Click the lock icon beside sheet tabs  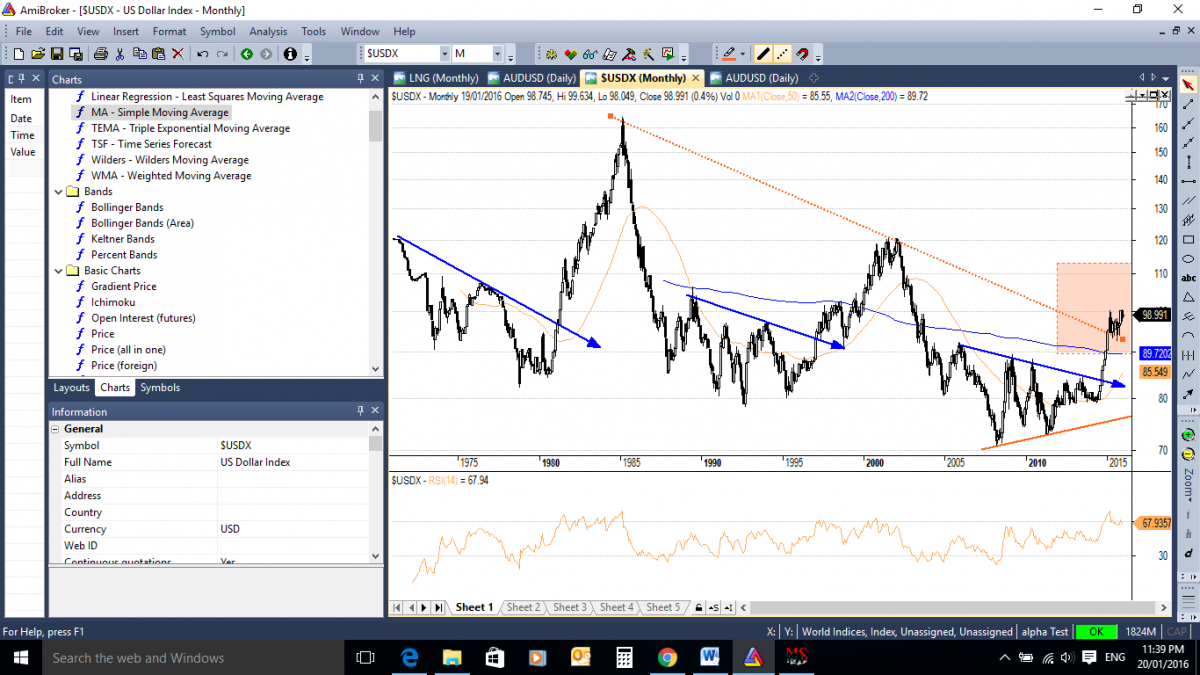point(698,607)
